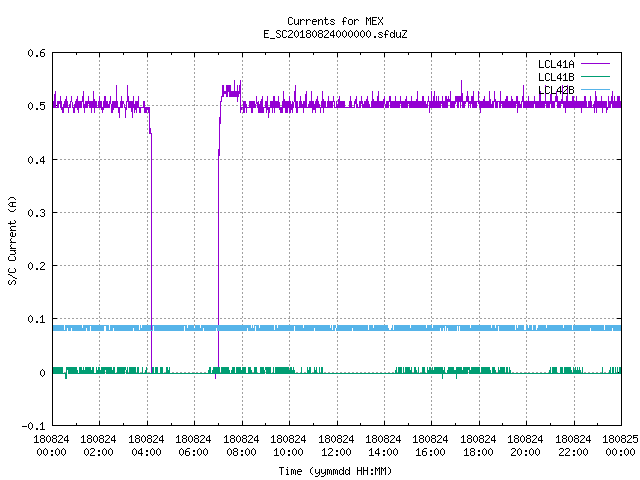Click the x-axis tick '180824 08:00'
Image resolution: width=640 pixels, height=480 pixels.
pos(241,446)
